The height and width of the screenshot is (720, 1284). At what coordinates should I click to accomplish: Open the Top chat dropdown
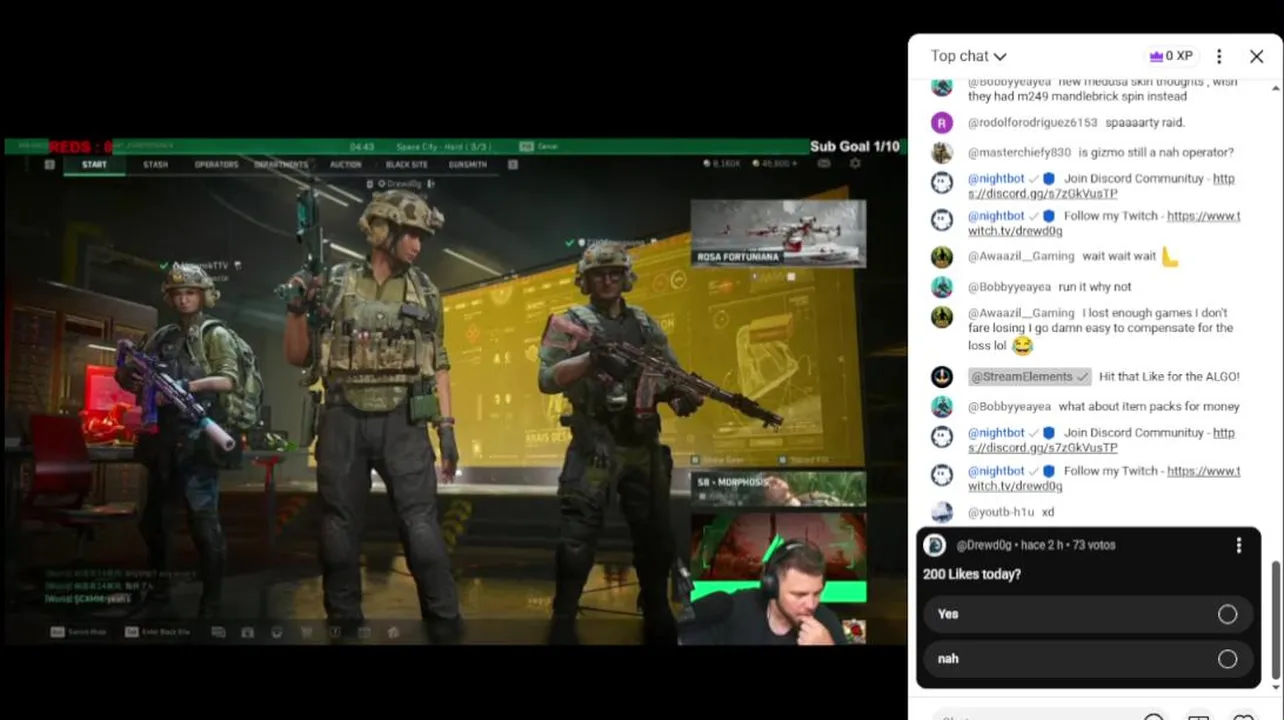pyautogui.click(x=968, y=56)
